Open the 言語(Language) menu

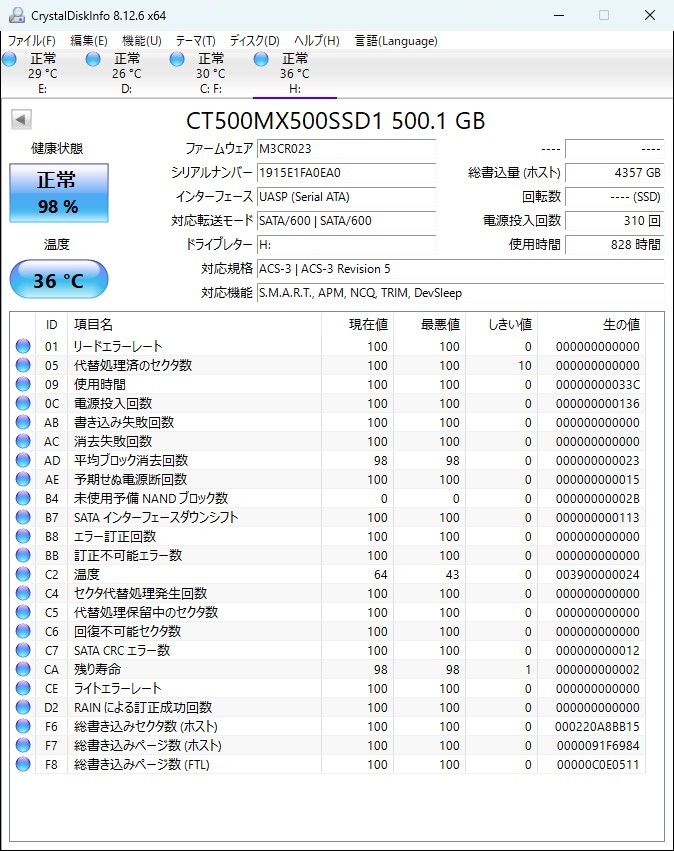point(396,41)
